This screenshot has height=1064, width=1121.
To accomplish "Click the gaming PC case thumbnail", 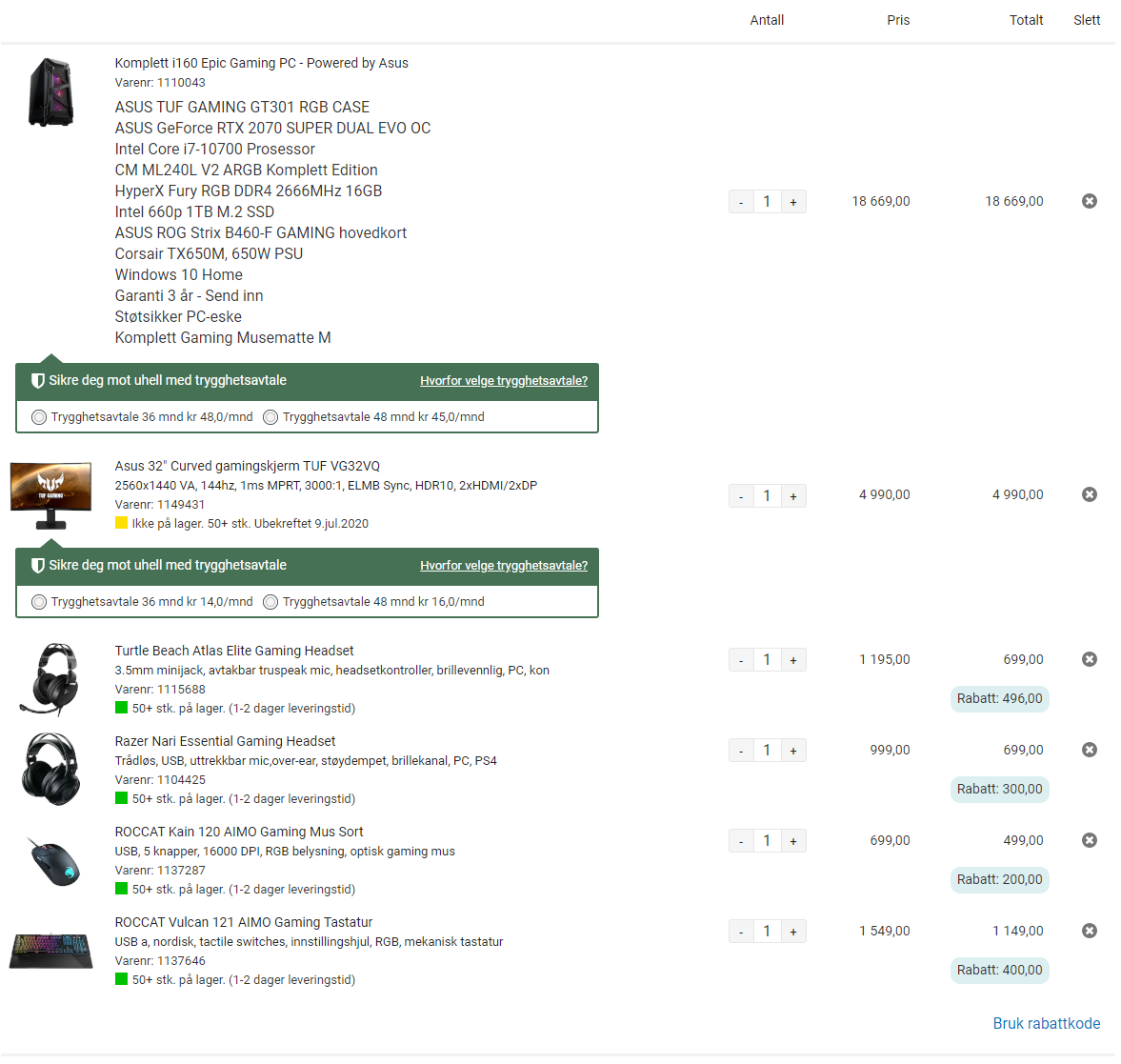I will pyautogui.click(x=50, y=92).
